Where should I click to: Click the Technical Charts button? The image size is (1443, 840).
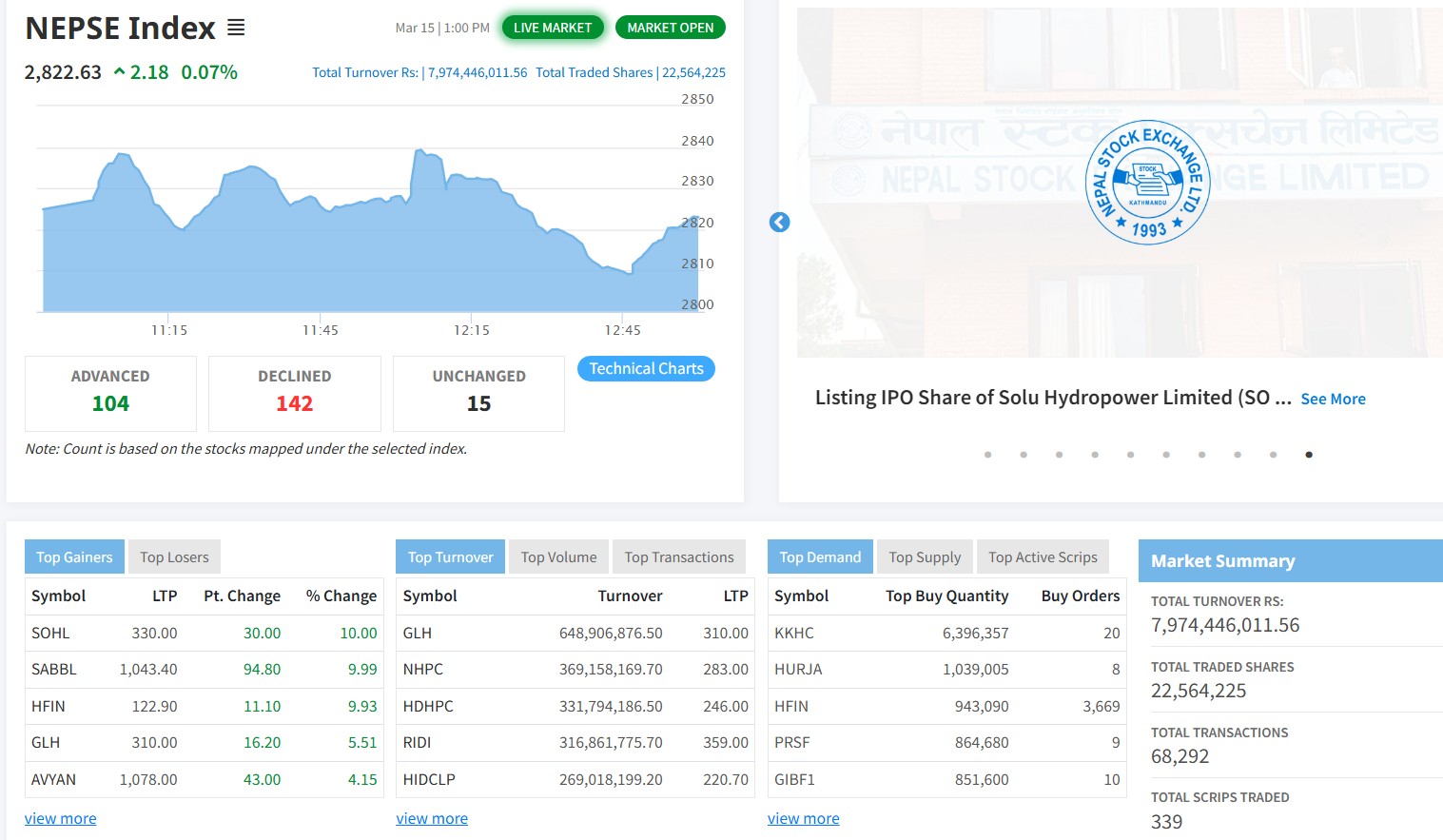(646, 369)
